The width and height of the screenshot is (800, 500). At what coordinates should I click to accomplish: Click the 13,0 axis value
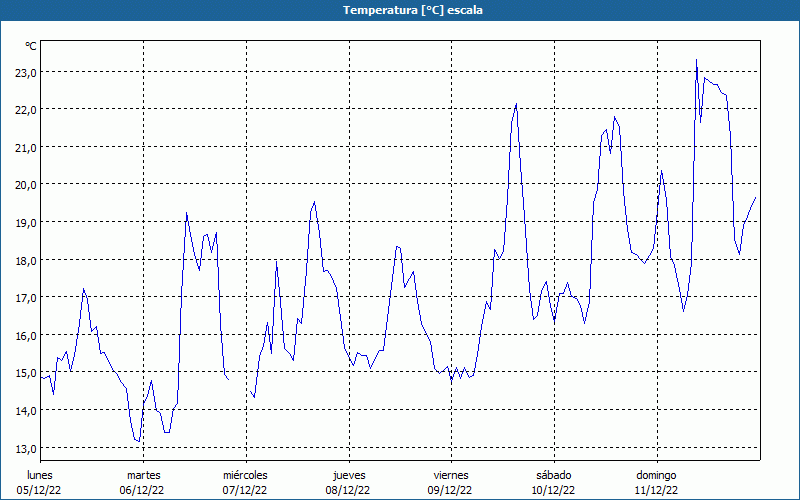[26, 448]
